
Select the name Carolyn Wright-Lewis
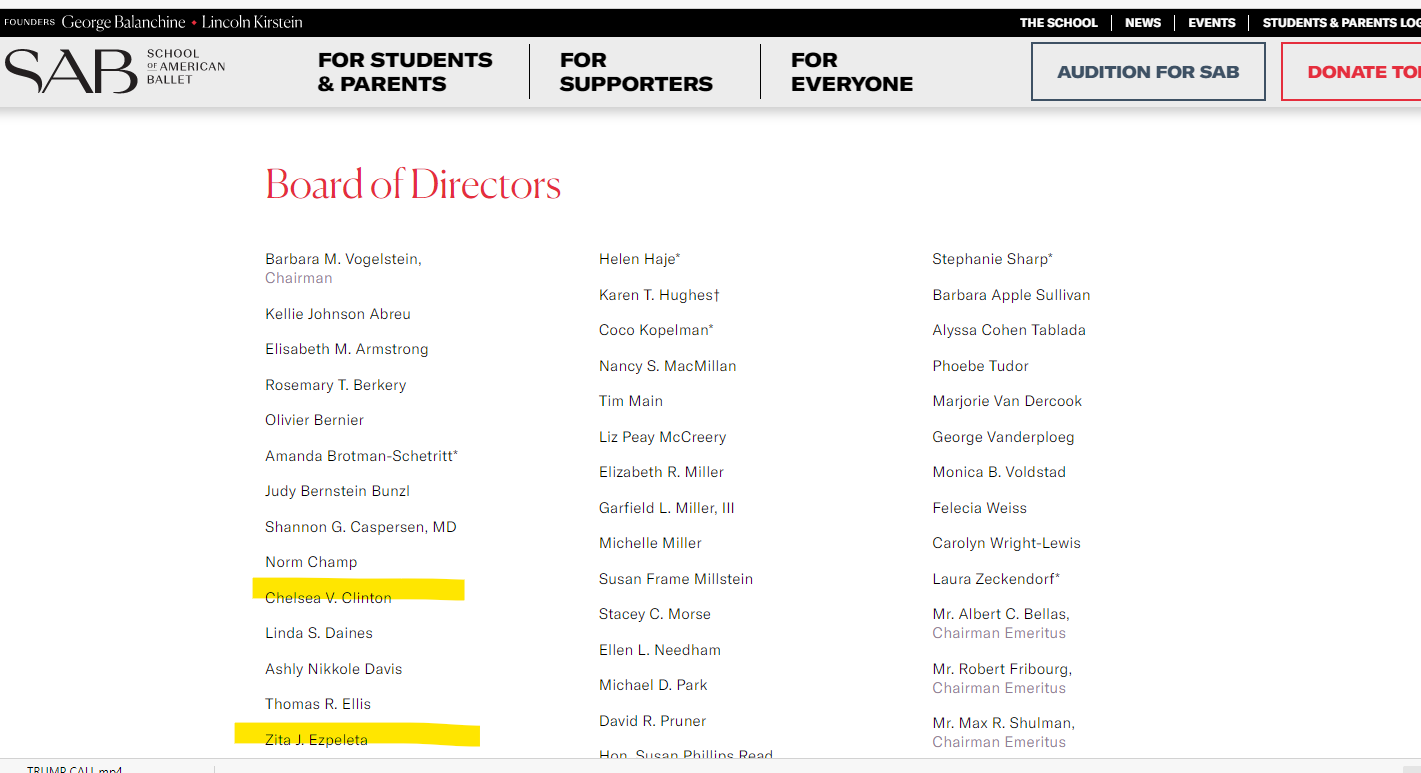pyautogui.click(x=1006, y=543)
